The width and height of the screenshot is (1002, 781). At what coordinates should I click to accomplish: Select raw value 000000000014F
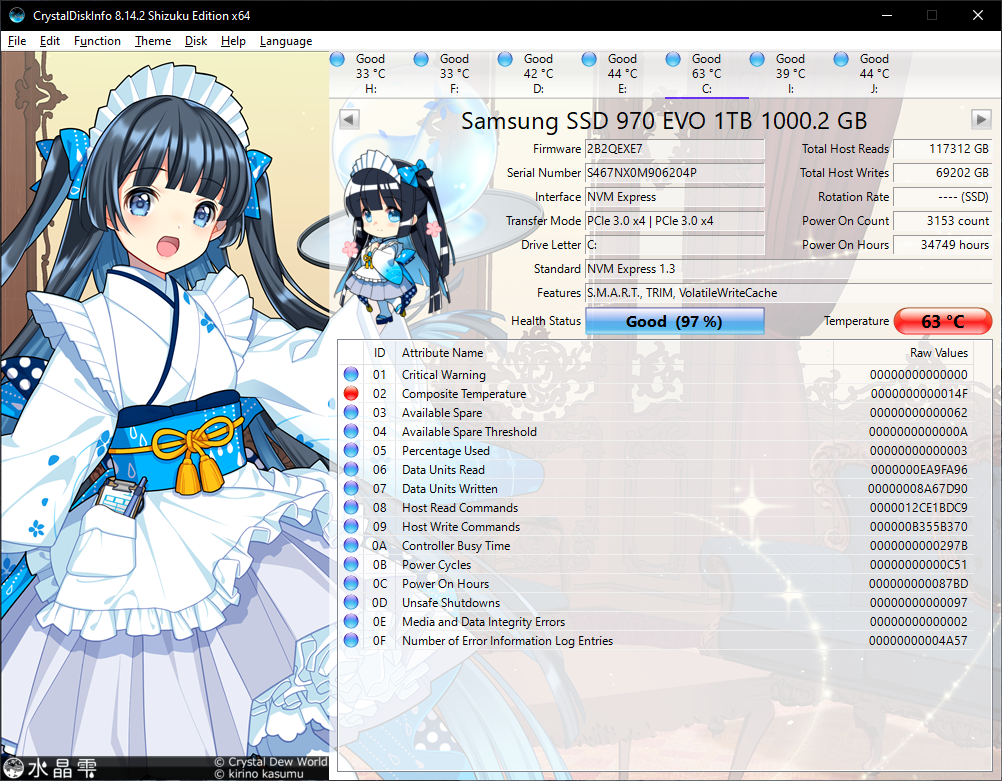919,394
